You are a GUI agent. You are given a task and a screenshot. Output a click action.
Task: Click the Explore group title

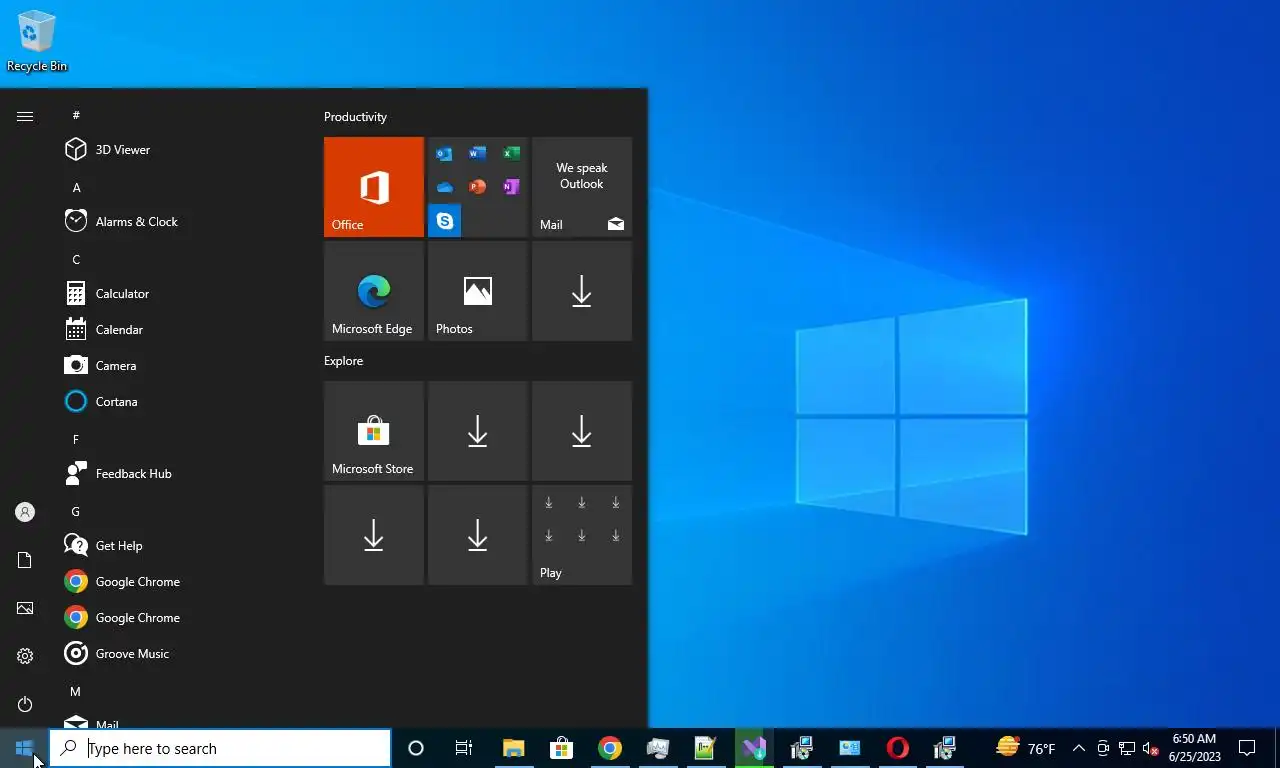click(343, 361)
